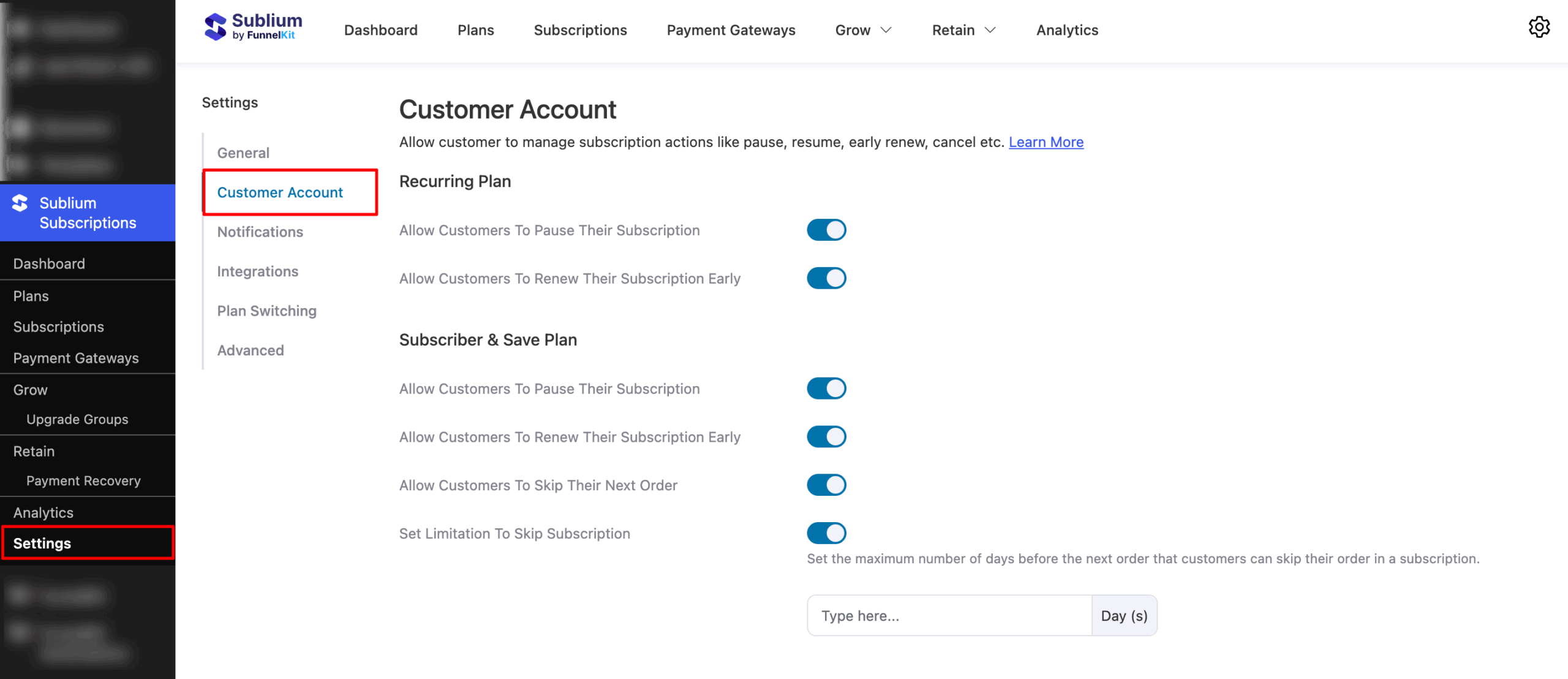Screen dimensions: 1568x679
Task: Switch to the Notifications settings section
Action: click(260, 232)
